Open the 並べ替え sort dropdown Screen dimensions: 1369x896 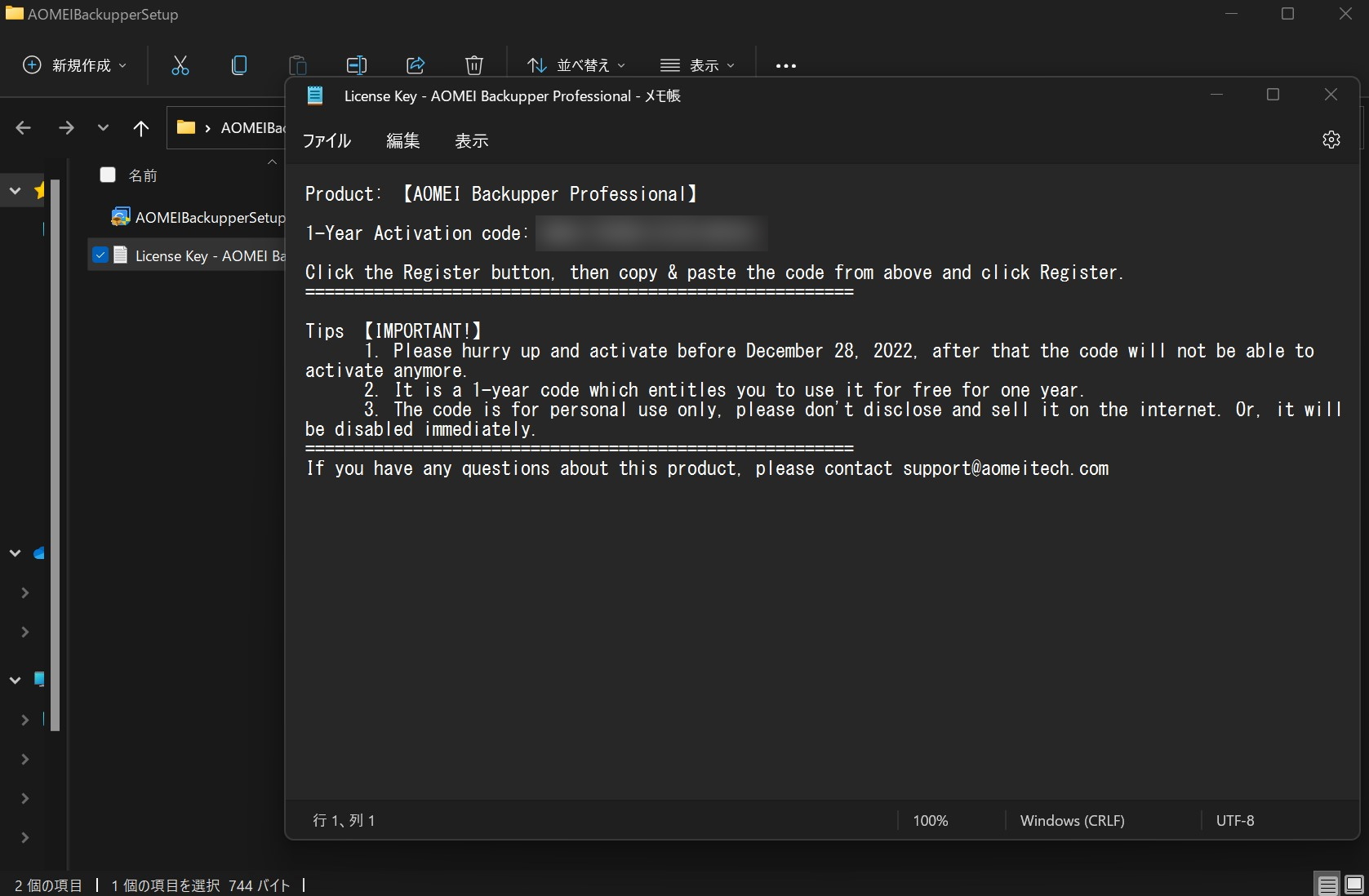click(x=576, y=65)
